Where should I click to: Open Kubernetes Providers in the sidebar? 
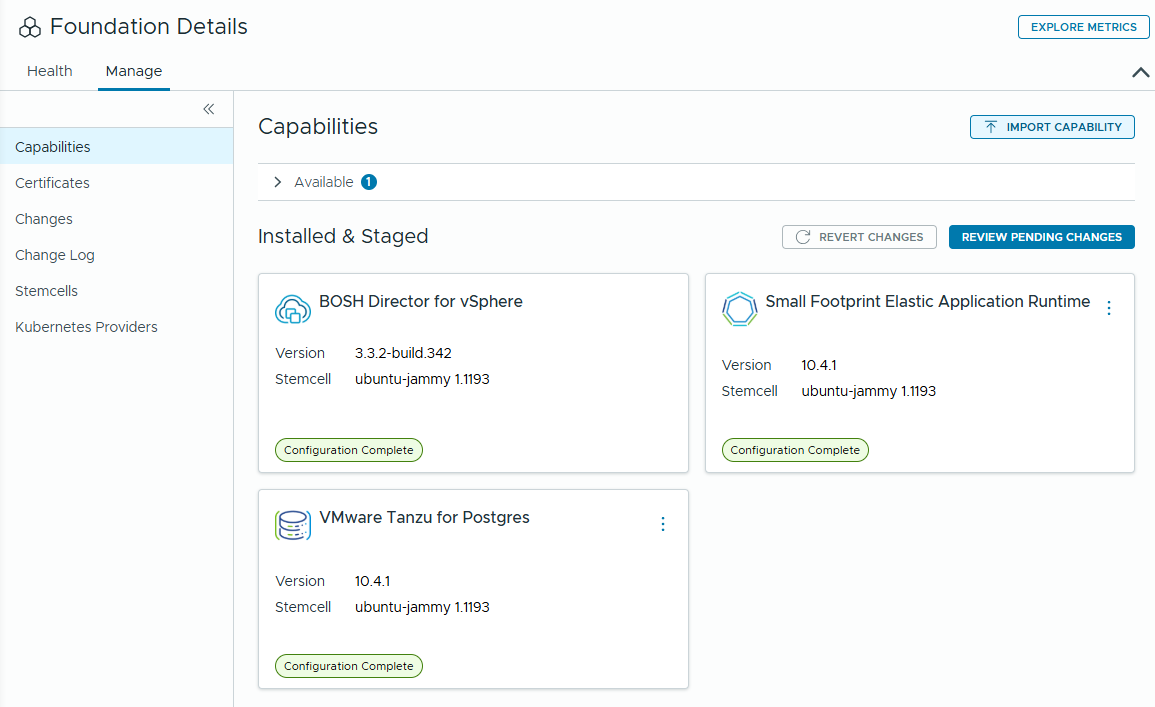click(116, 327)
